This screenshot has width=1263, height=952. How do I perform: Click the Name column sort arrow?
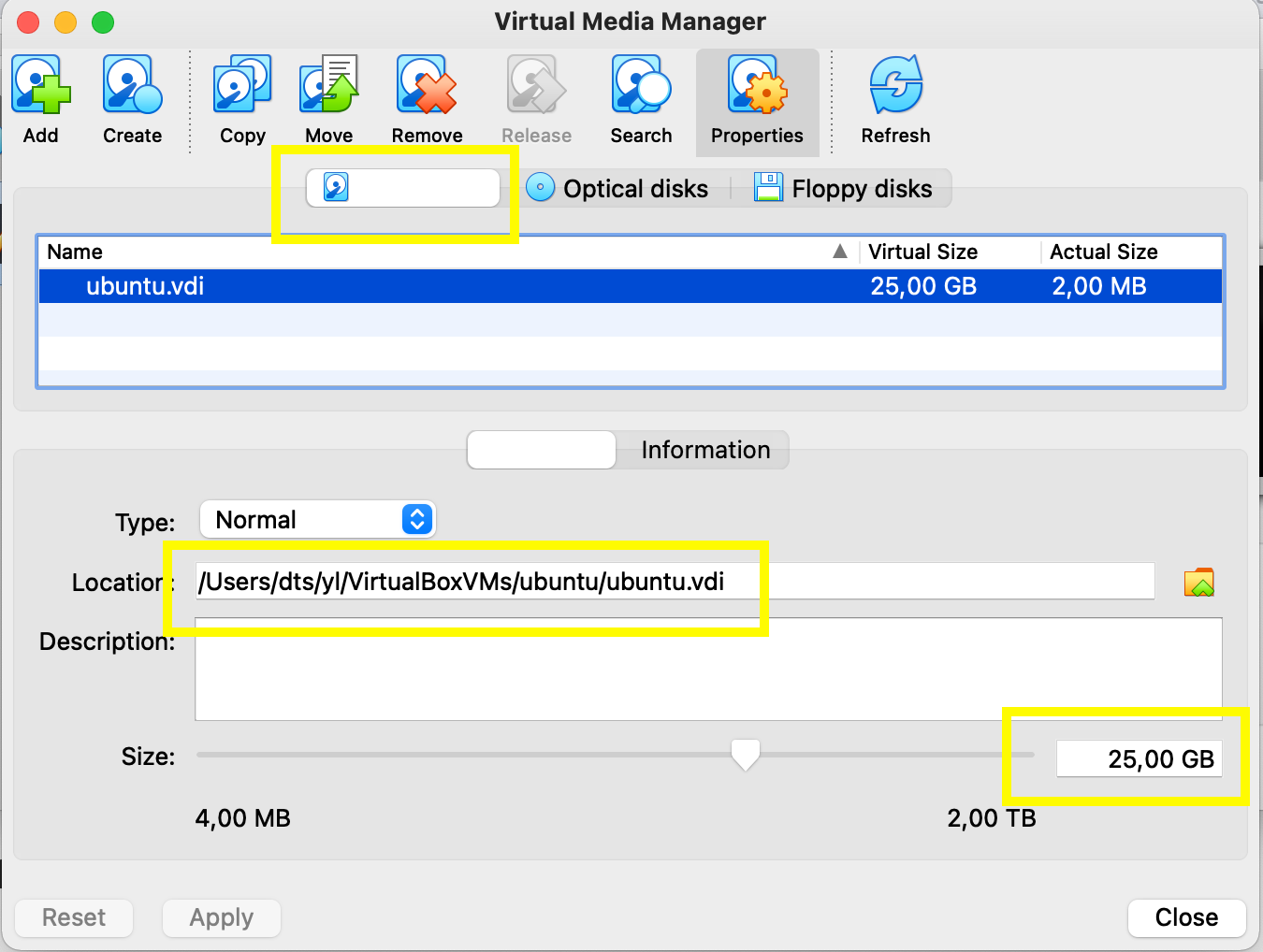(839, 251)
